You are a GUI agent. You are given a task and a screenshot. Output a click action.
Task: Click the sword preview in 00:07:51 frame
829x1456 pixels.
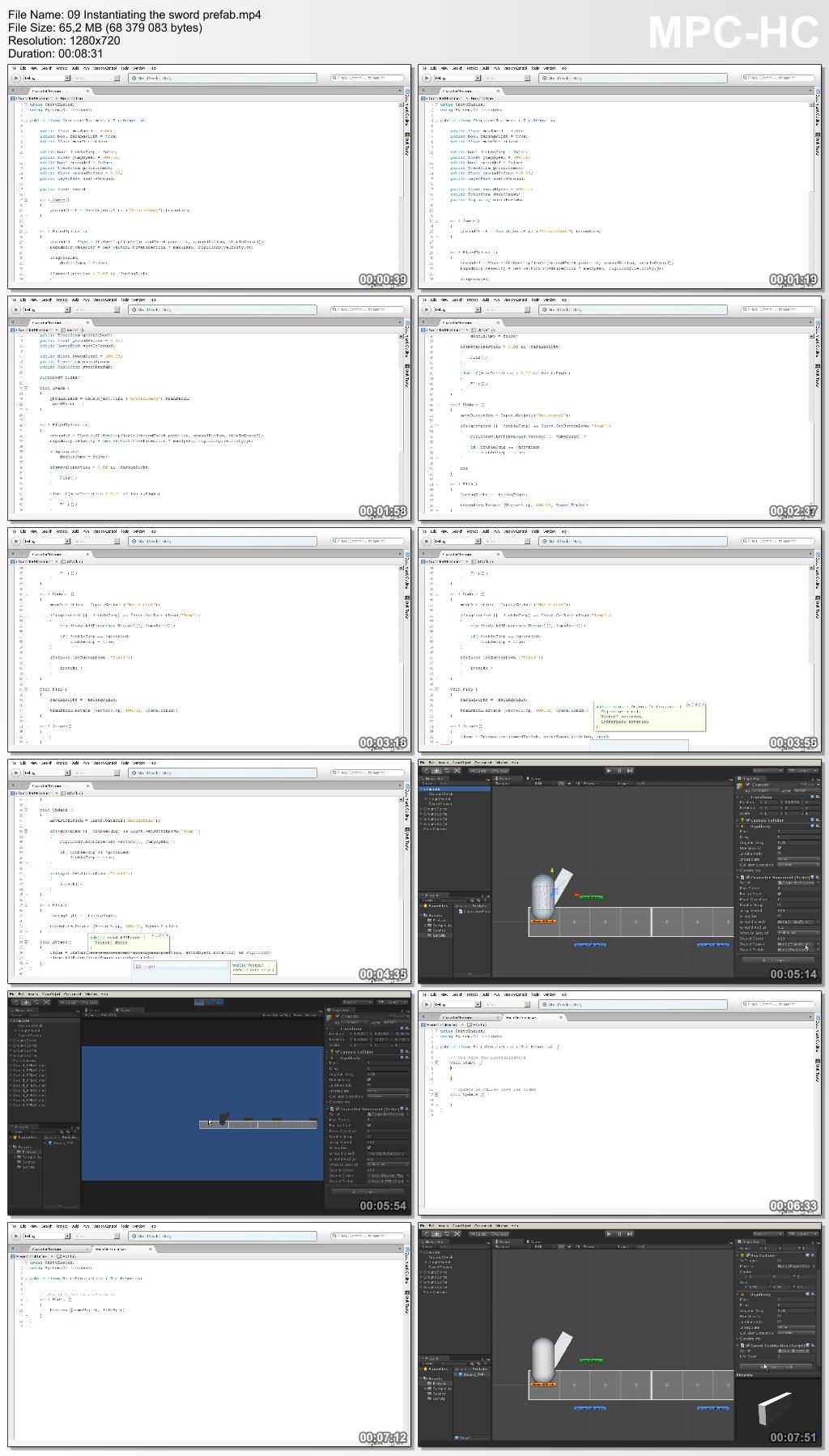pos(775,1409)
